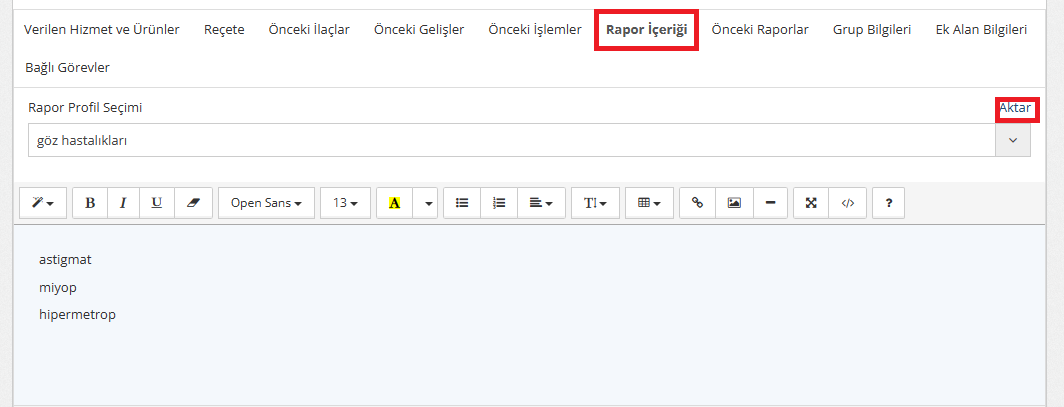Open the magic wand style dropdown
Viewport: 1064px width, 407px height.
pyautogui.click(x=43, y=203)
